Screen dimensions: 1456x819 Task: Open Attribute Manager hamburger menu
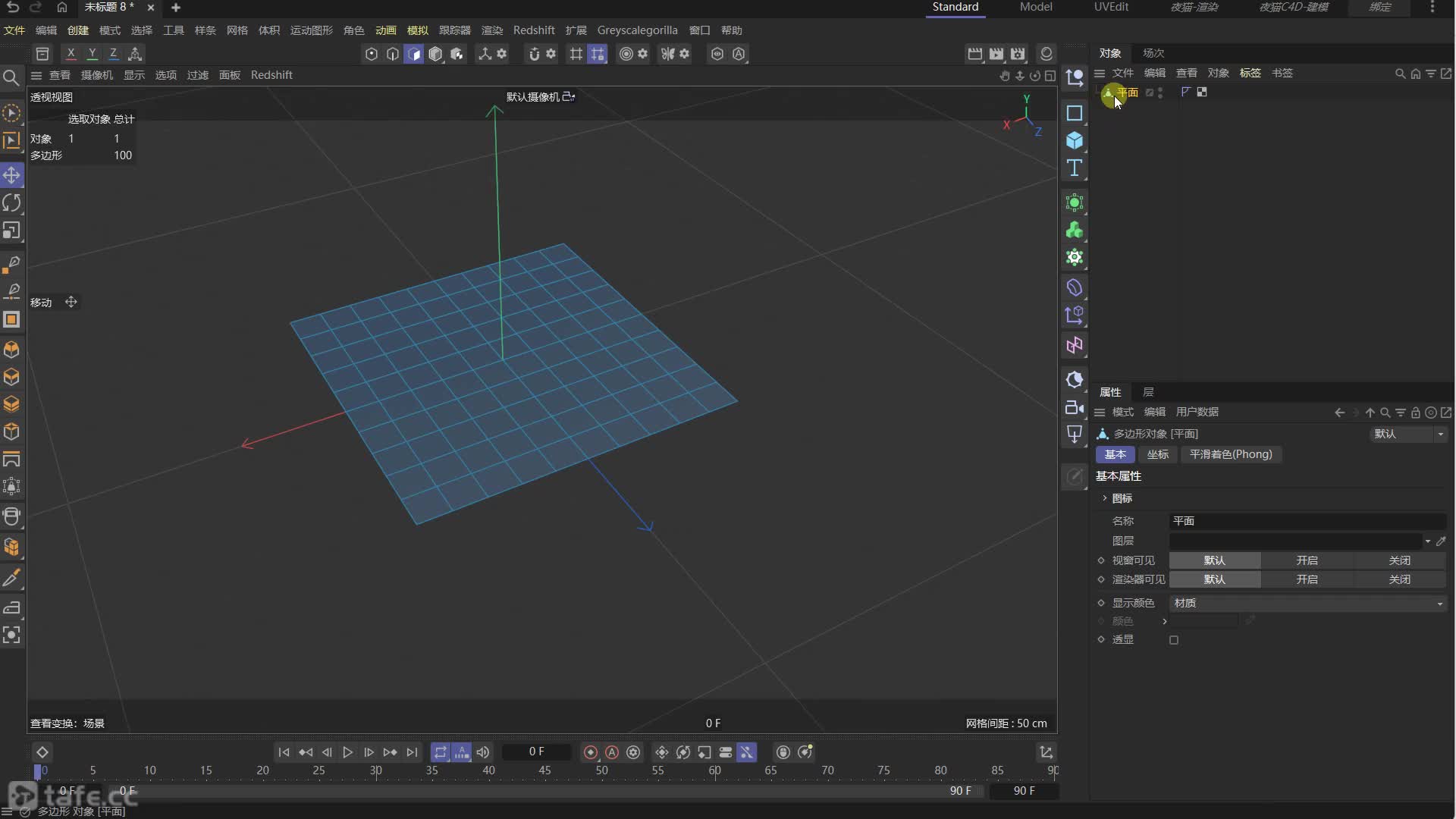pos(1100,413)
